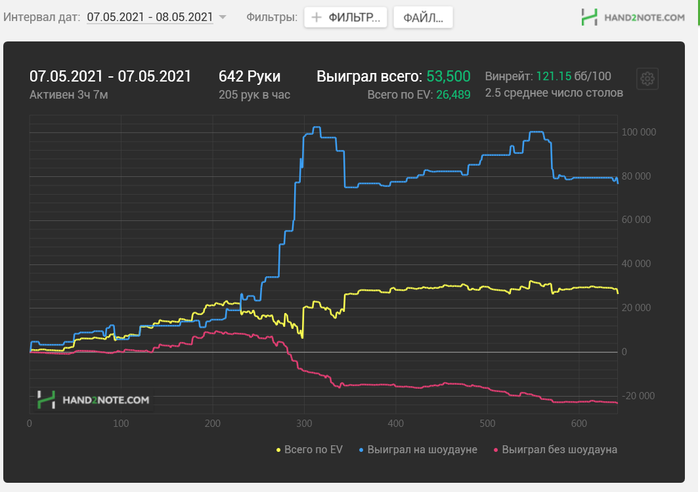700x492 pixels.
Task: Toggle 'Выиграл на шоудауне' legend series
Action: 418,450
